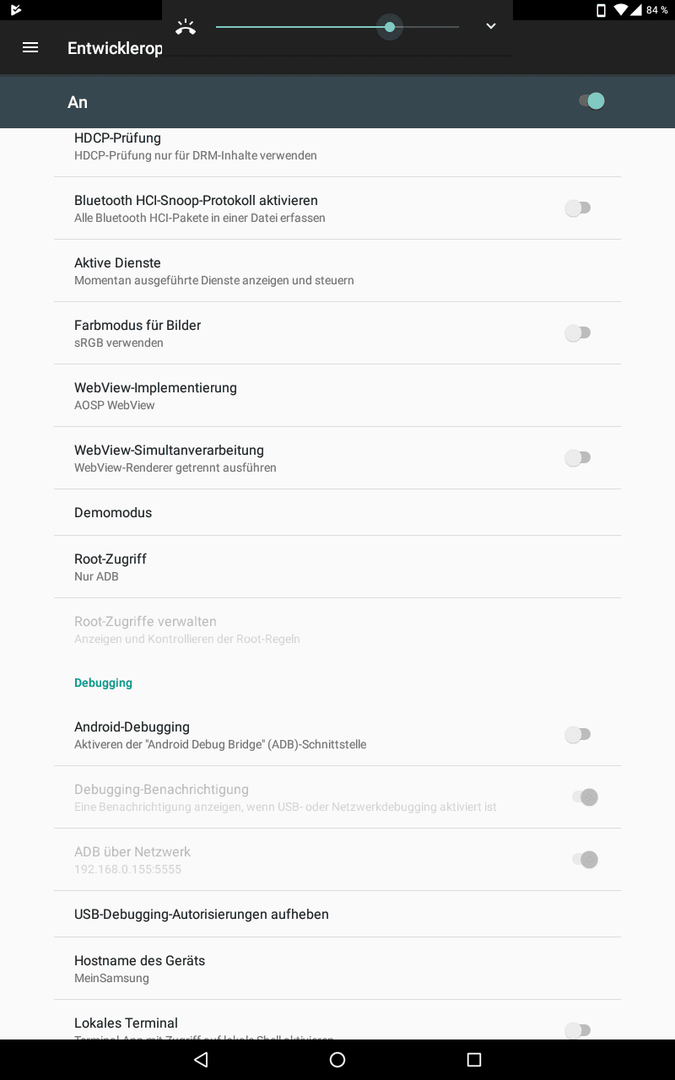Tap the ringer volume icon
This screenshot has height=1080, width=675.
point(185,27)
